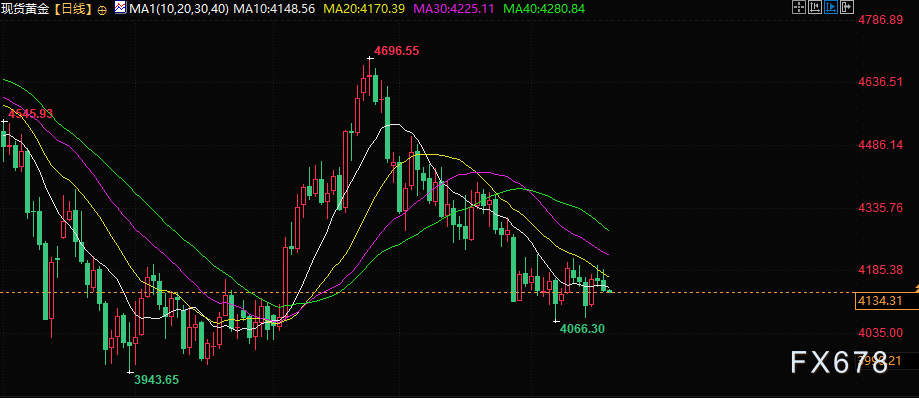Click the compress chart axis icon

pos(815,7)
